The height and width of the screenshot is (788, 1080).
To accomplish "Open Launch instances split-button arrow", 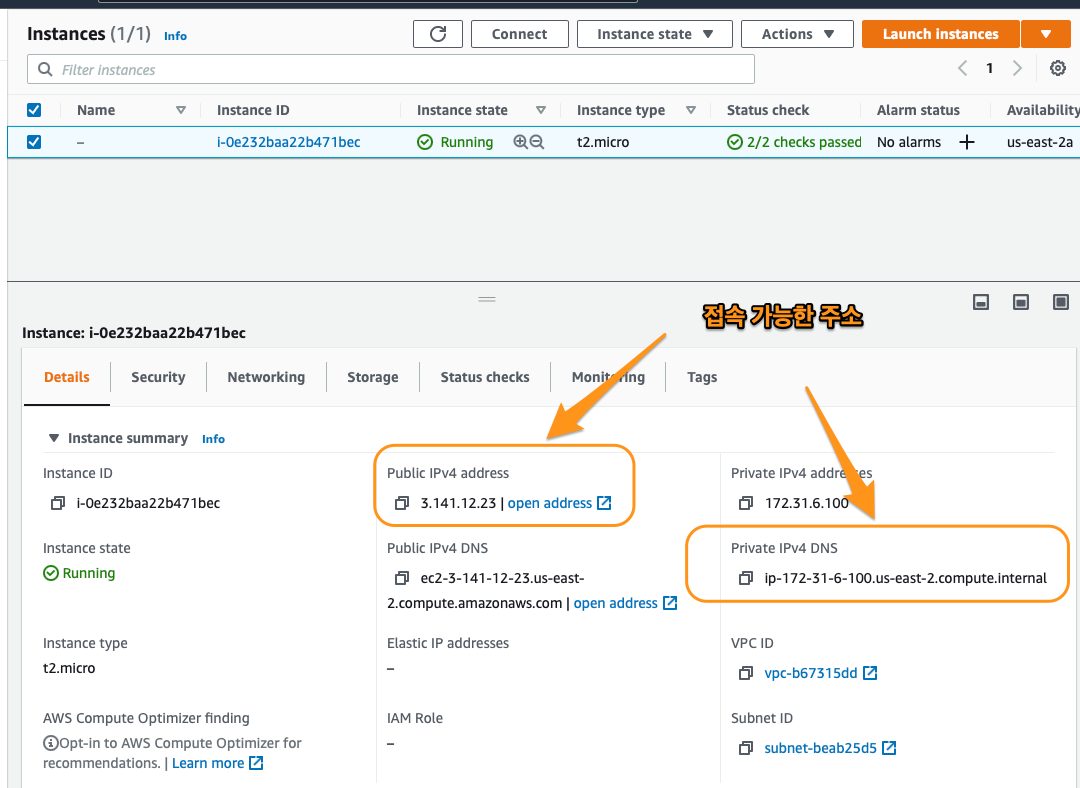I will click(x=1046, y=34).
